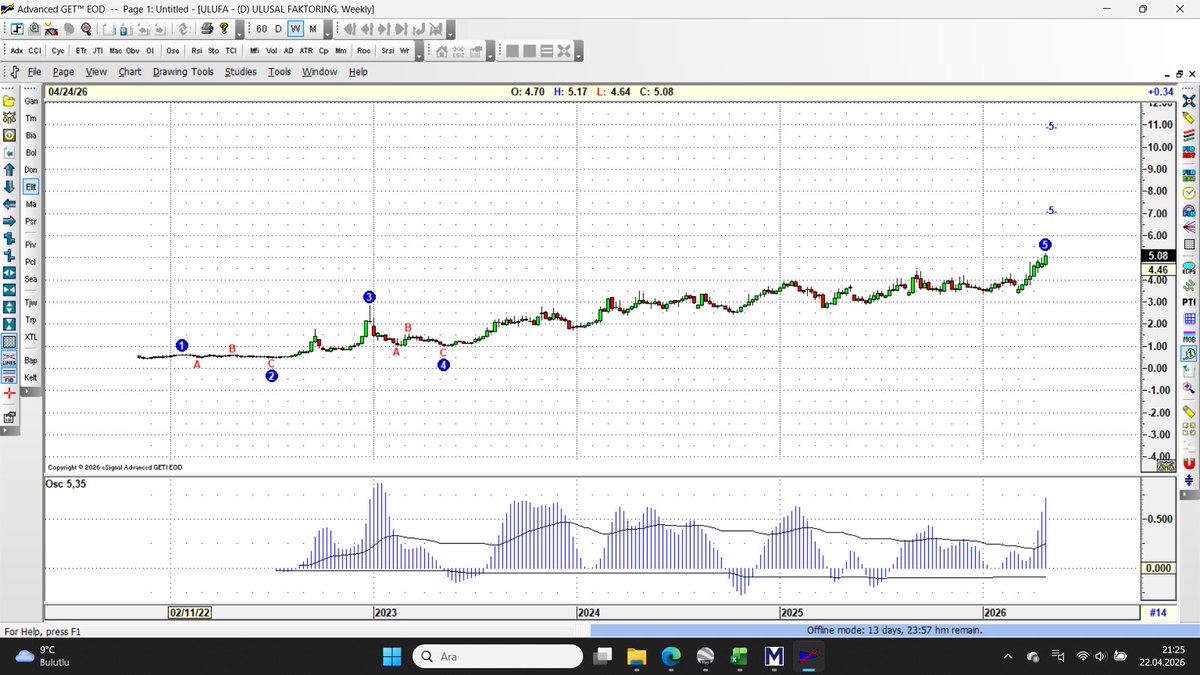The width and height of the screenshot is (1200, 675).
Task: Click the LINES icon in left toolbar
Action: click(9, 359)
